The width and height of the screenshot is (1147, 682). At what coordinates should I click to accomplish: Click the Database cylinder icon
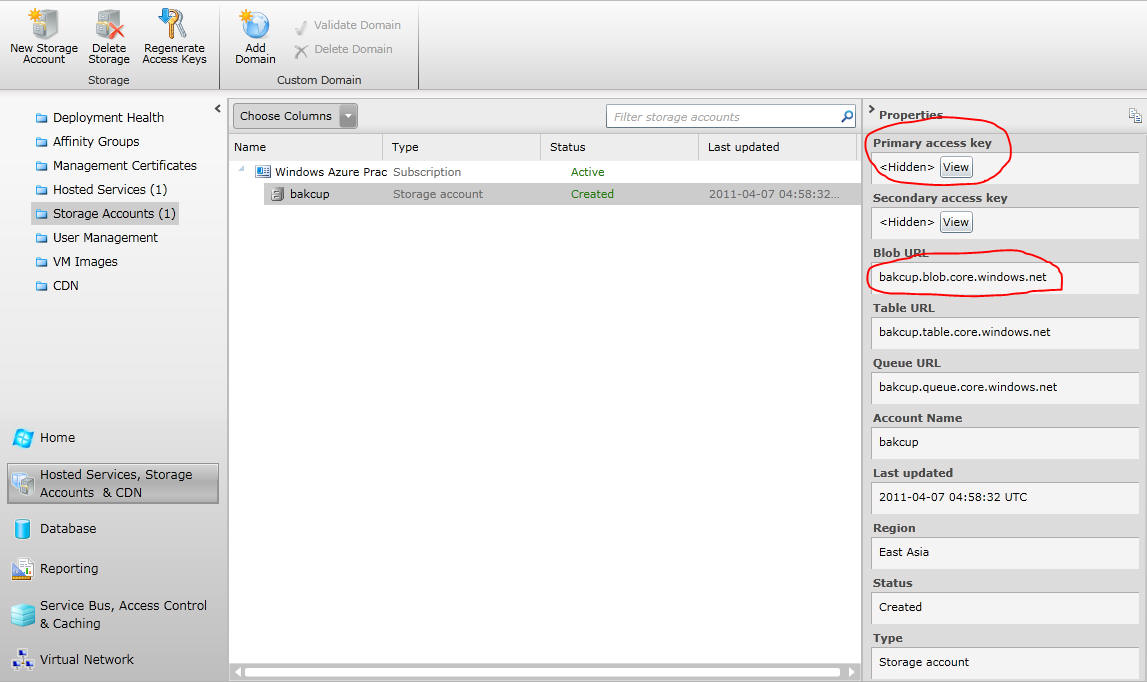click(x=23, y=529)
